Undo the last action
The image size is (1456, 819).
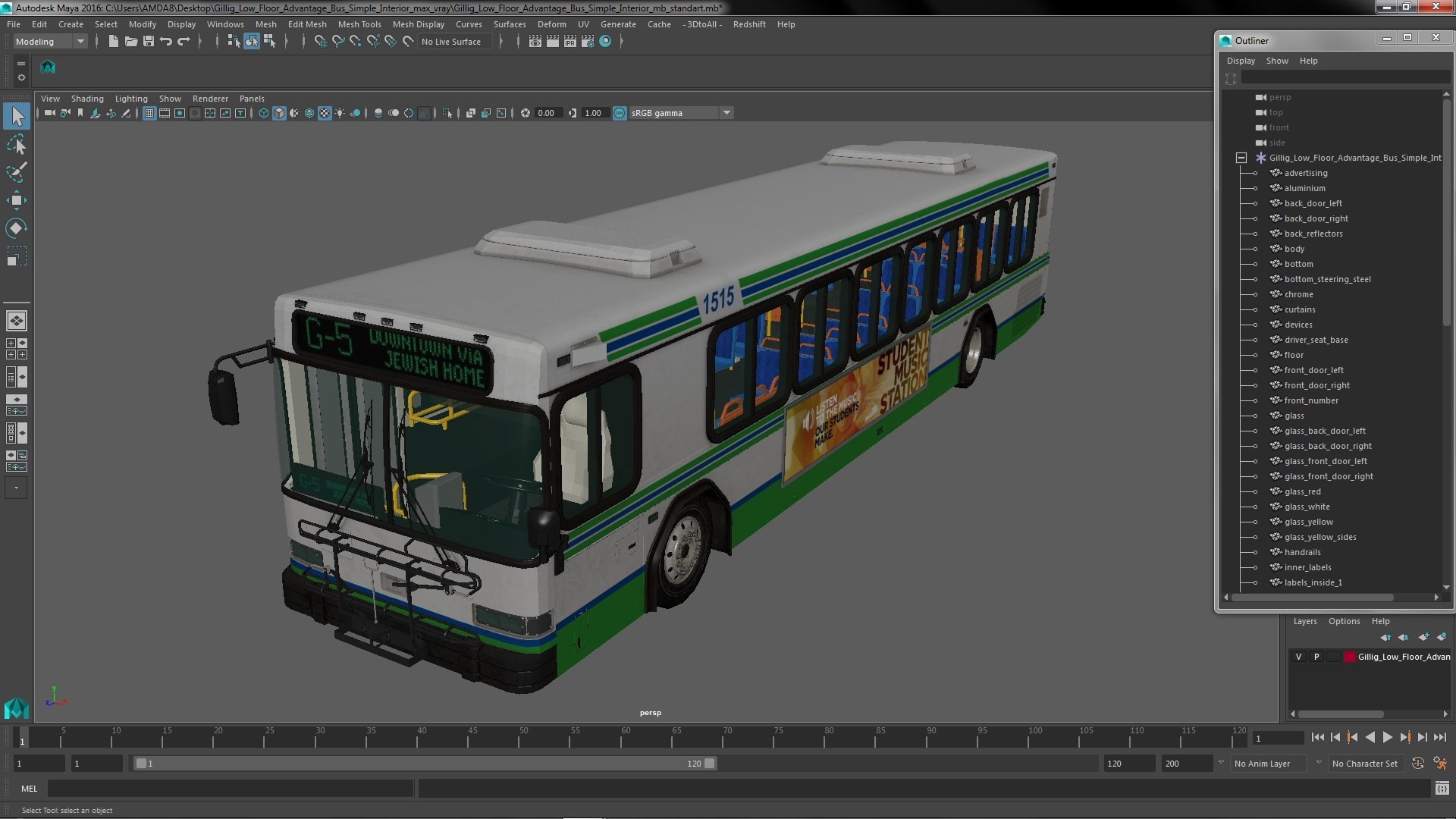[x=166, y=41]
